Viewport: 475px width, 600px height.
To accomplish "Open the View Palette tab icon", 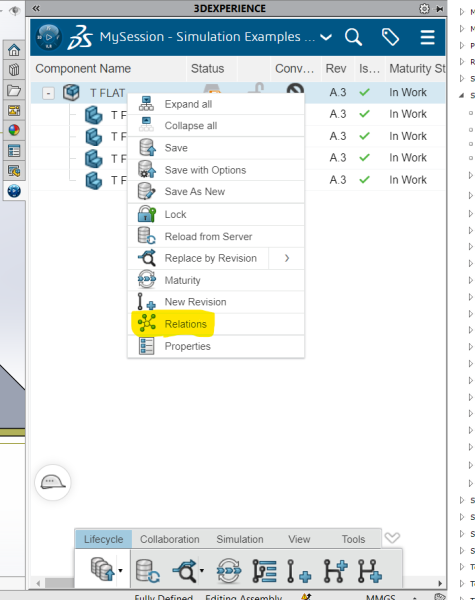I will 14,111.
